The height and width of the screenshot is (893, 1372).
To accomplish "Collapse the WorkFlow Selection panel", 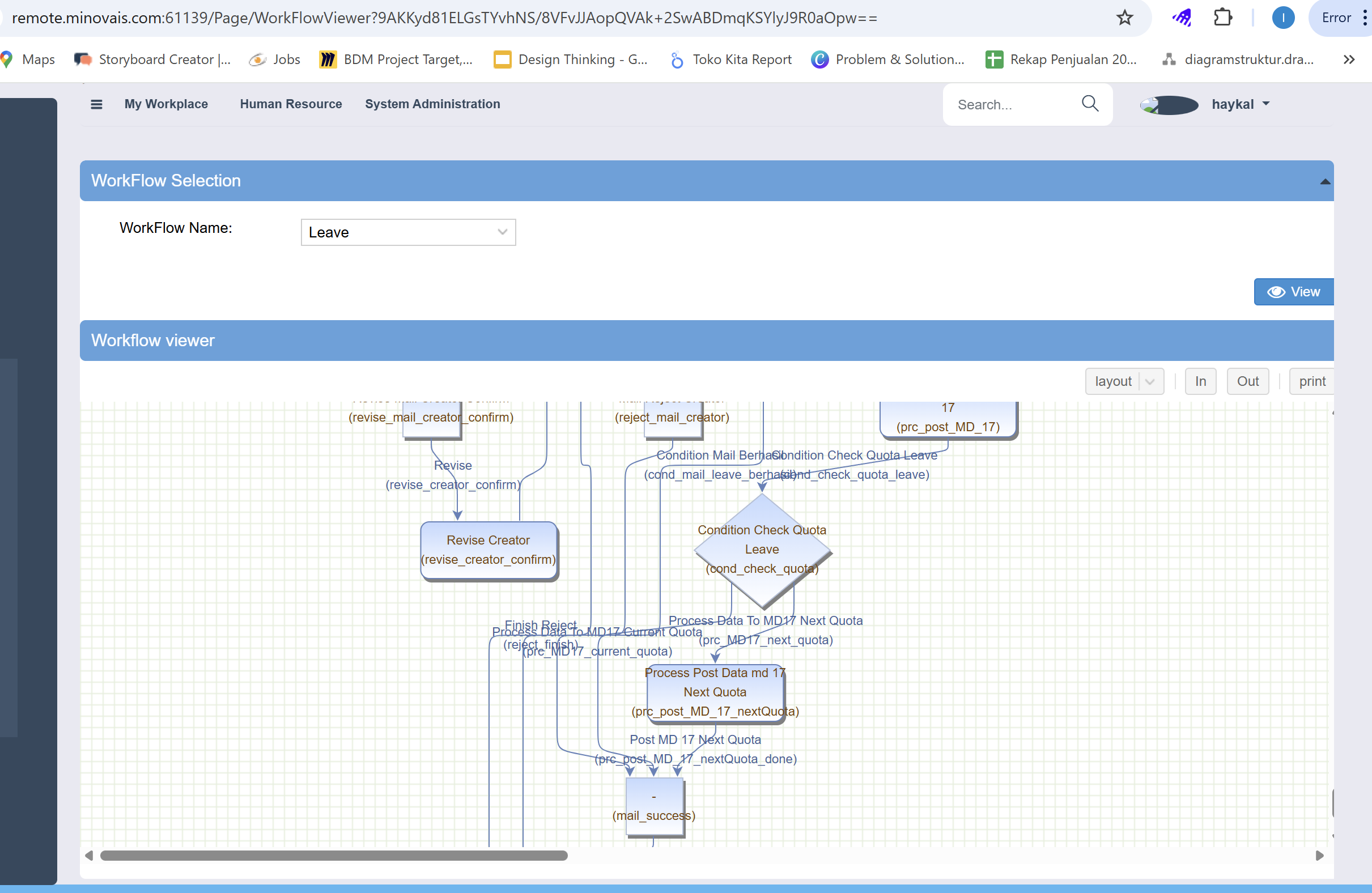I will pos(1325,181).
